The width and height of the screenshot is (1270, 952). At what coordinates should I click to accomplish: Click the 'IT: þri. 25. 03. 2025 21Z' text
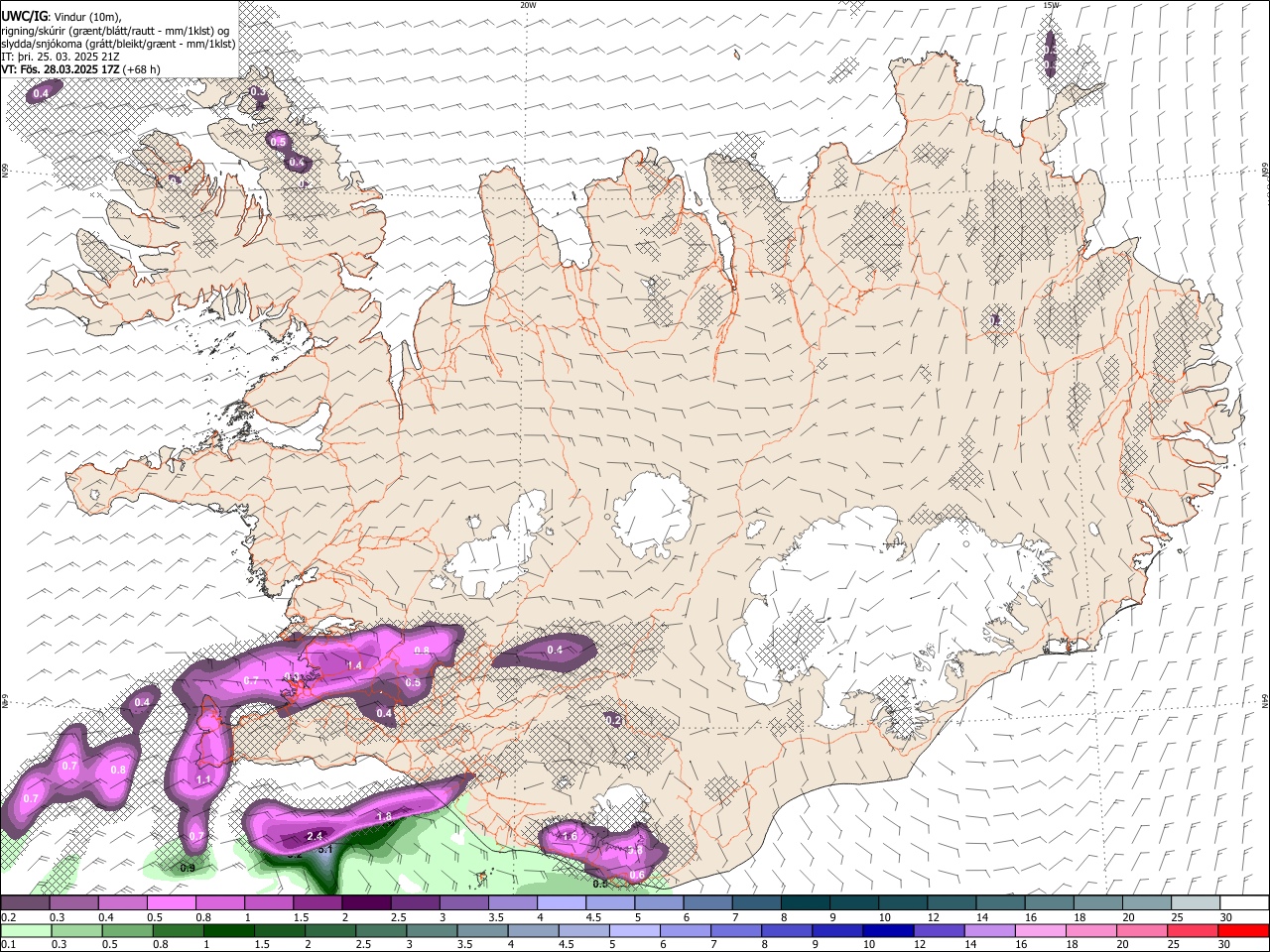pos(61,57)
